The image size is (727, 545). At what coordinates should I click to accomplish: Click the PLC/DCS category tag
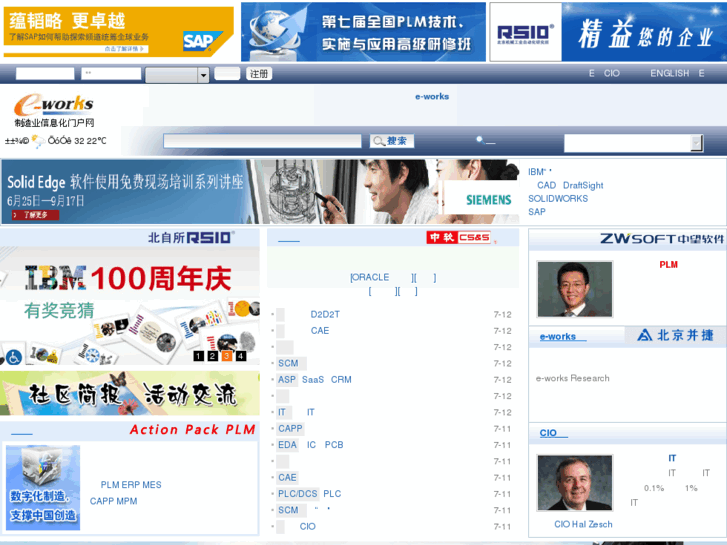pyautogui.click(x=298, y=494)
